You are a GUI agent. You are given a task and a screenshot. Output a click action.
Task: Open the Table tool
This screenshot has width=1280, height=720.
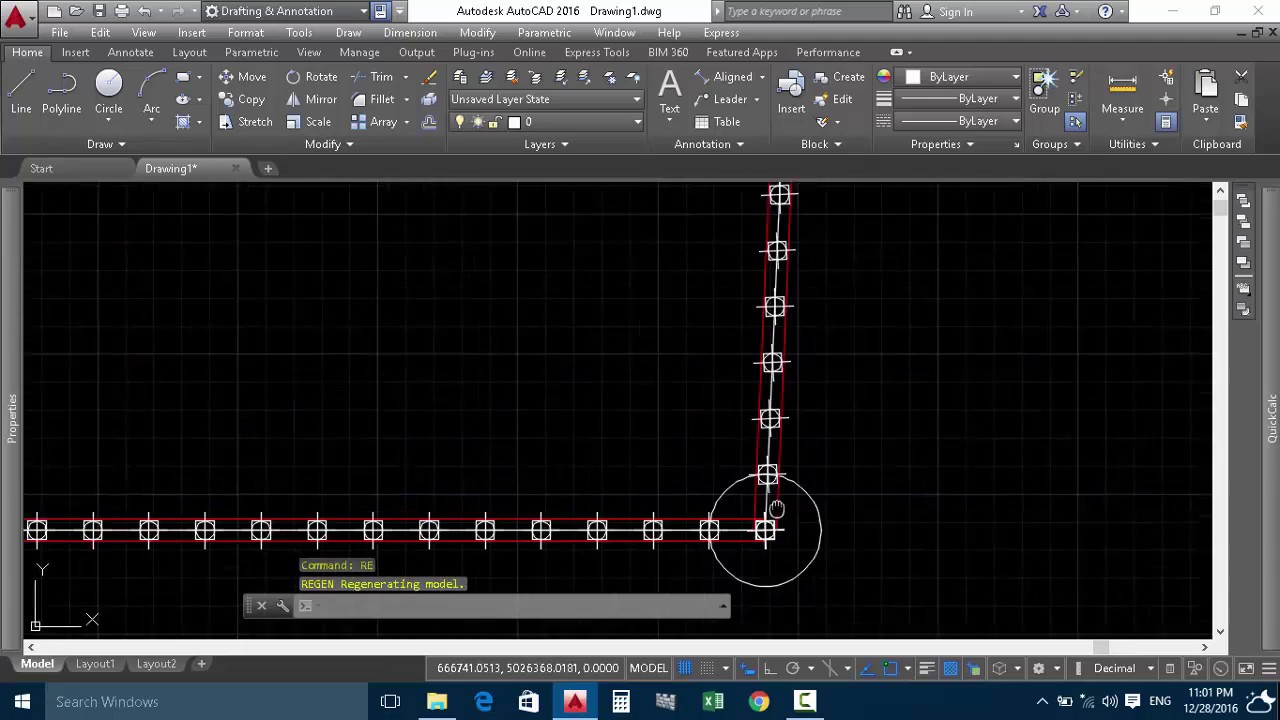click(x=717, y=121)
